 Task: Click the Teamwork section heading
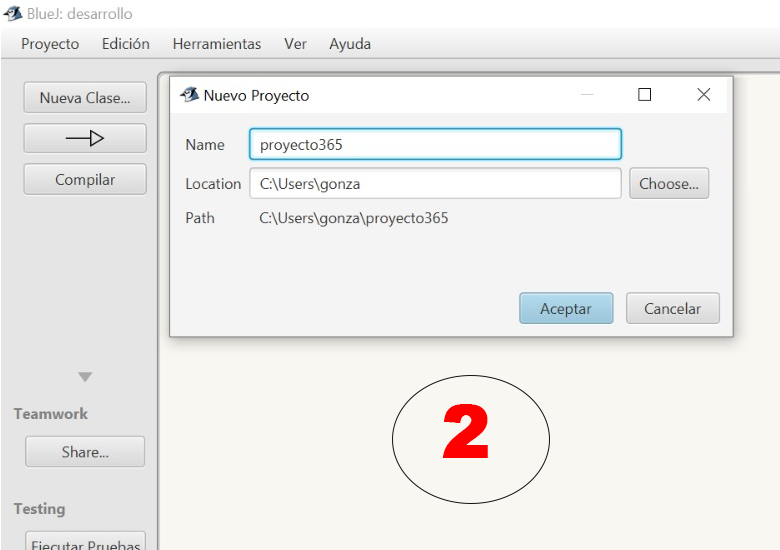(x=51, y=414)
